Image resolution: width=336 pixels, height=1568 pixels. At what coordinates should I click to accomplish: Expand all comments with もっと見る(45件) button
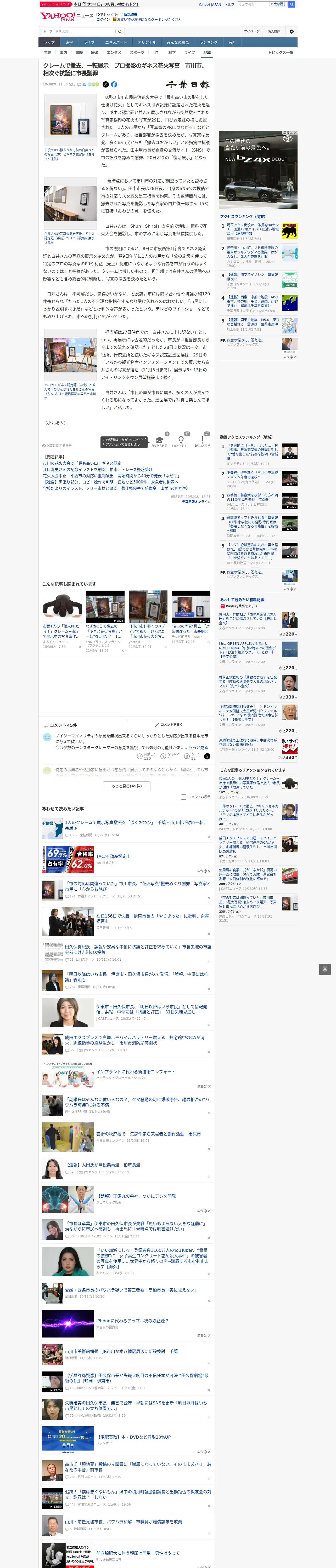click(x=126, y=786)
